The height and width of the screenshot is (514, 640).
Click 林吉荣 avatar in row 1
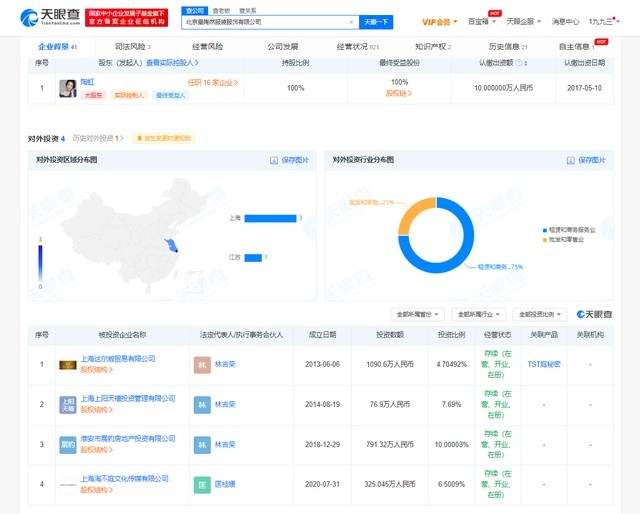coord(202,365)
